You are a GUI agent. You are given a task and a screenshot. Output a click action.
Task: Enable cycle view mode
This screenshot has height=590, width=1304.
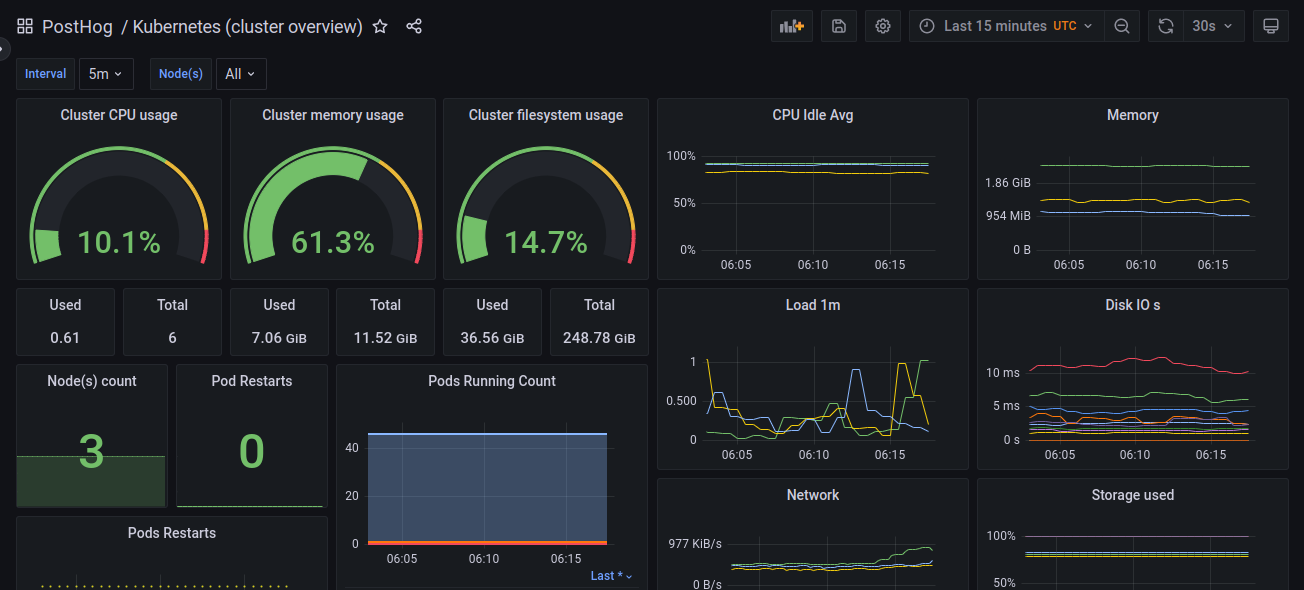(1270, 25)
